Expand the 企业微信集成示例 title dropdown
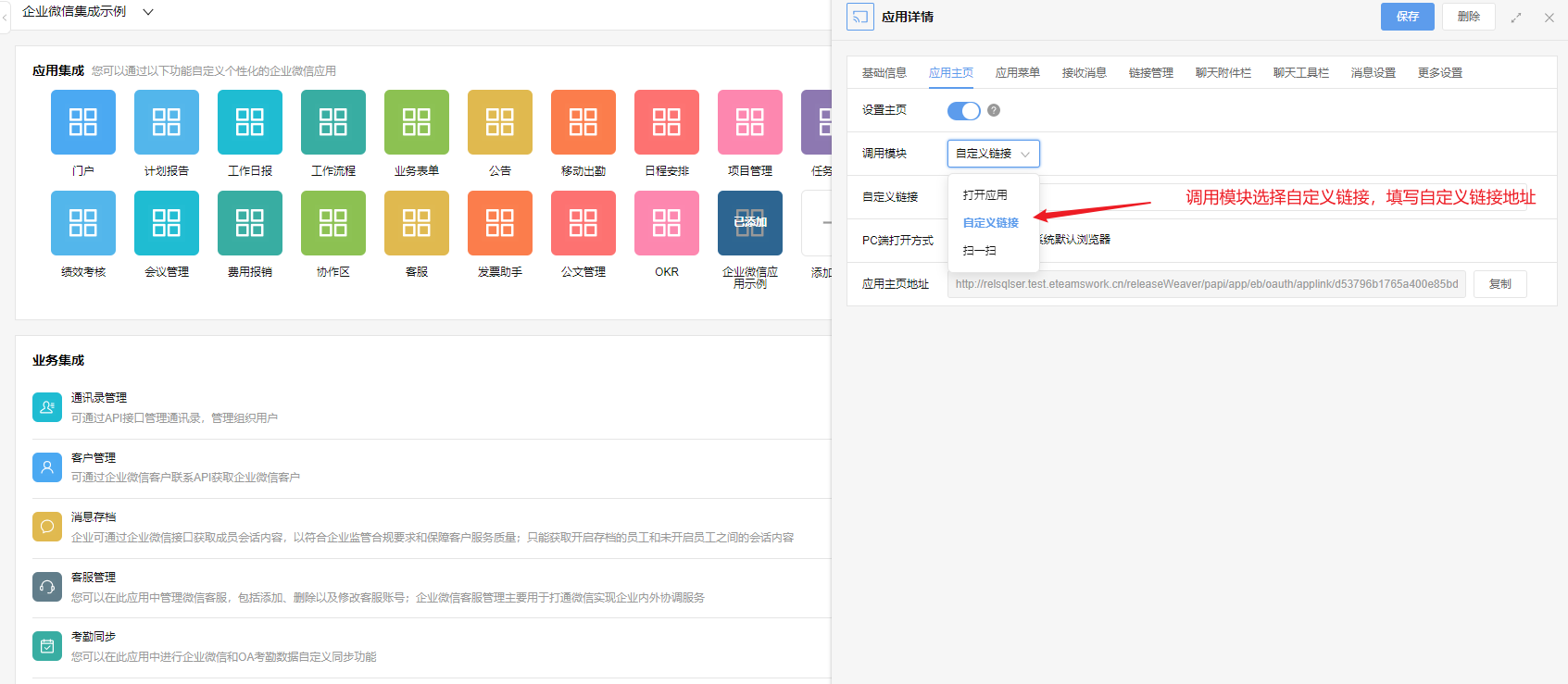 click(148, 12)
